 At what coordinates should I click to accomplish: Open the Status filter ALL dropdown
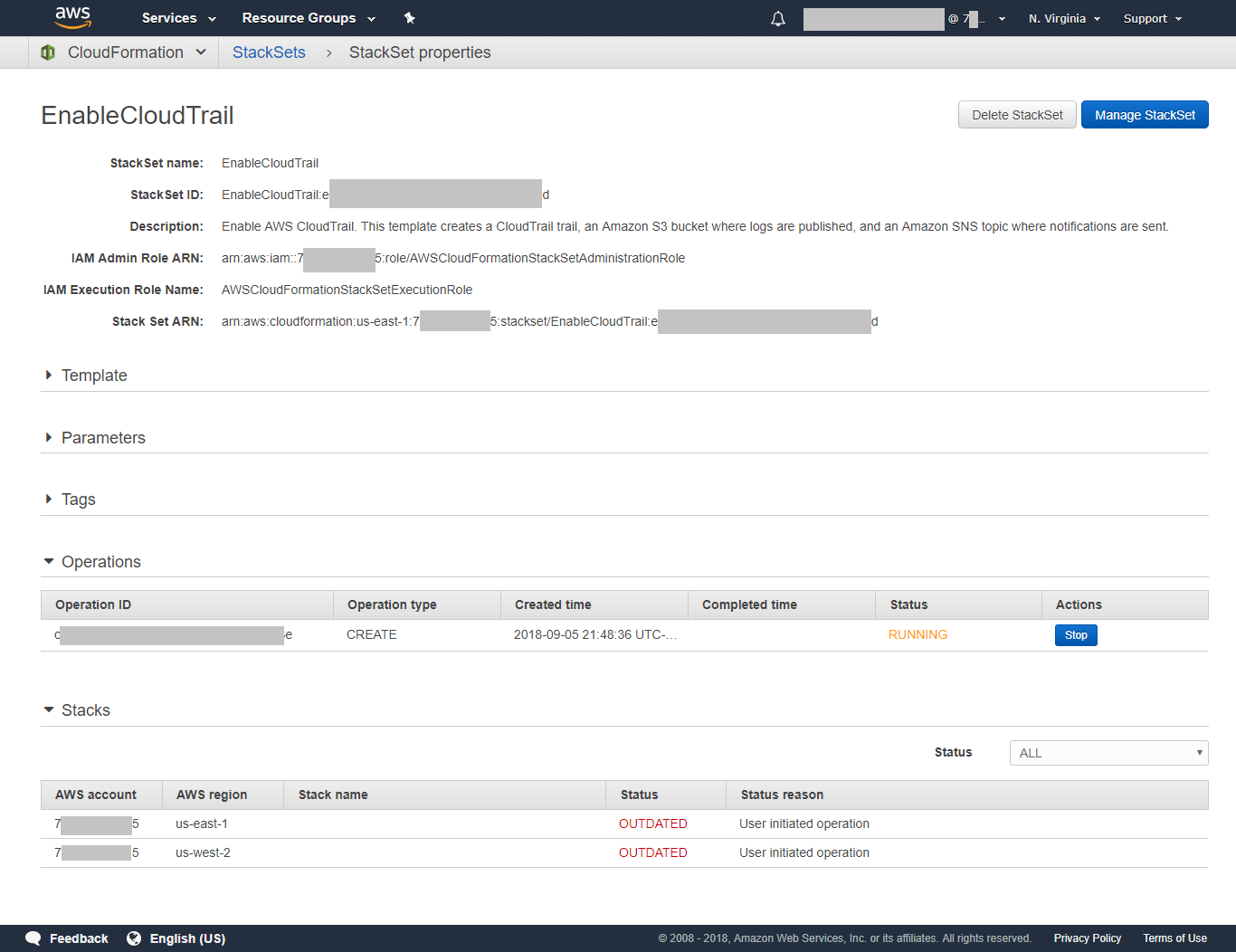coord(1108,753)
